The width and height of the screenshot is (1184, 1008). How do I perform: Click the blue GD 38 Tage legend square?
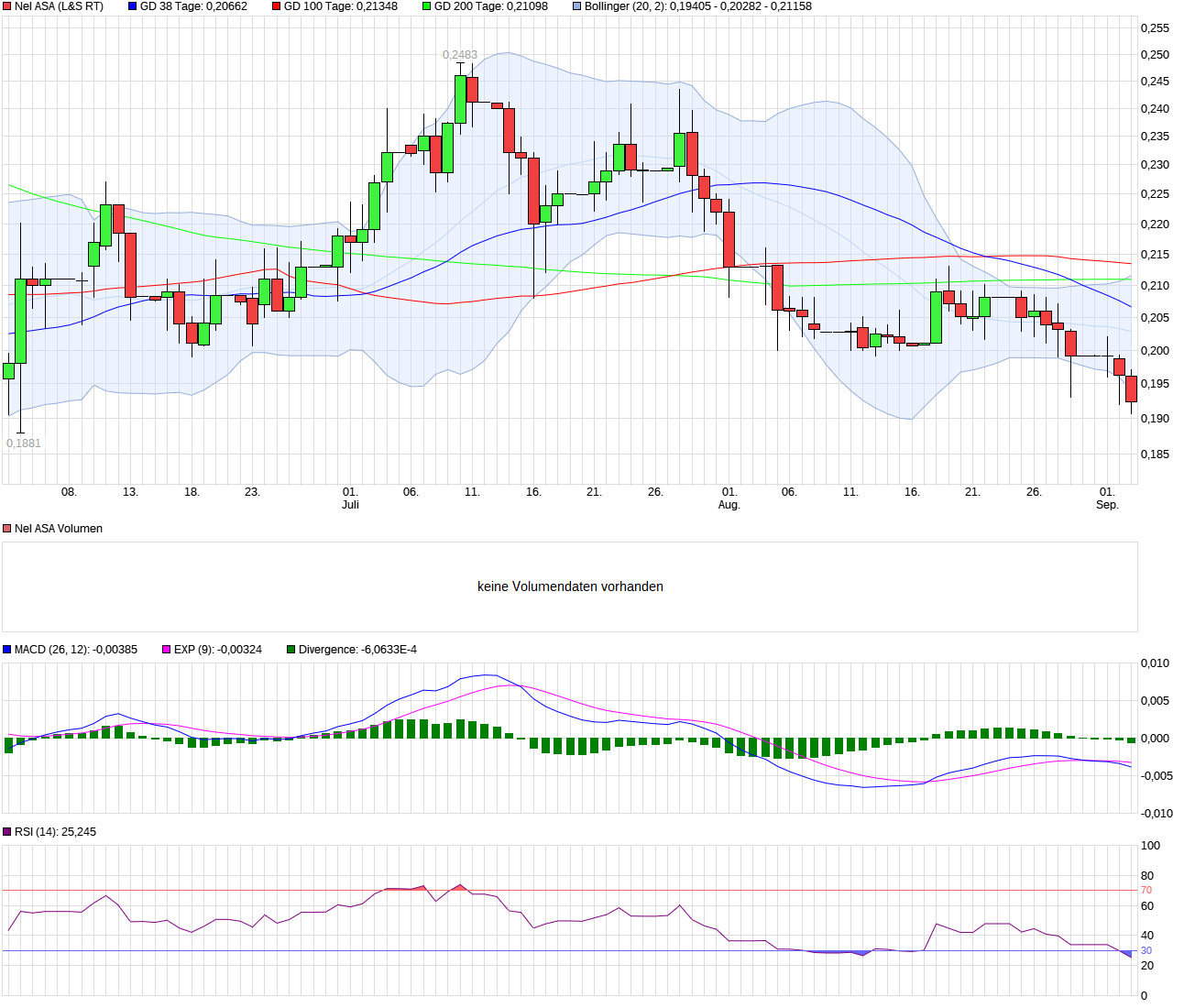click(x=132, y=6)
